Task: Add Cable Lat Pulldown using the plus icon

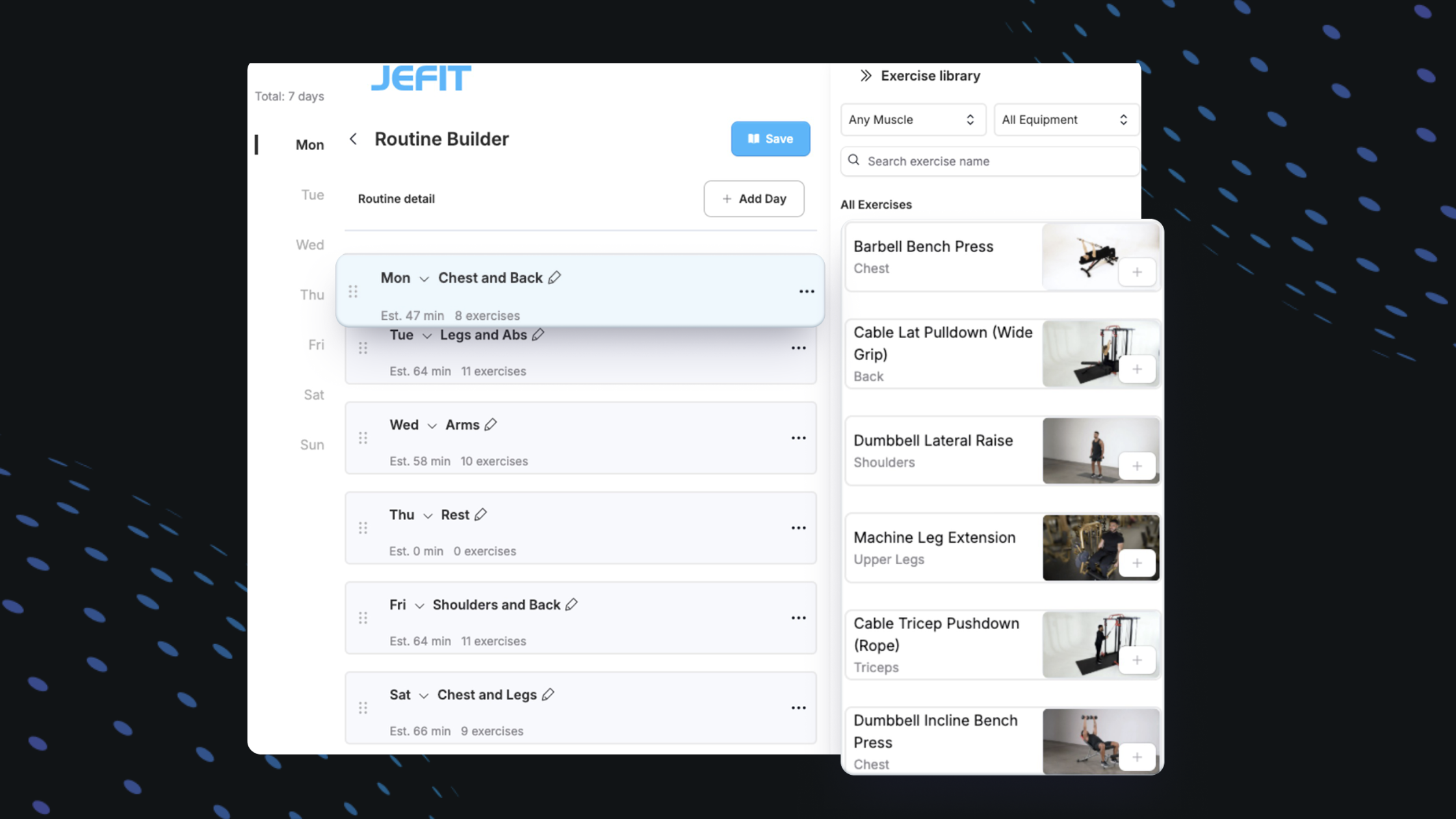Action: coord(1137,369)
